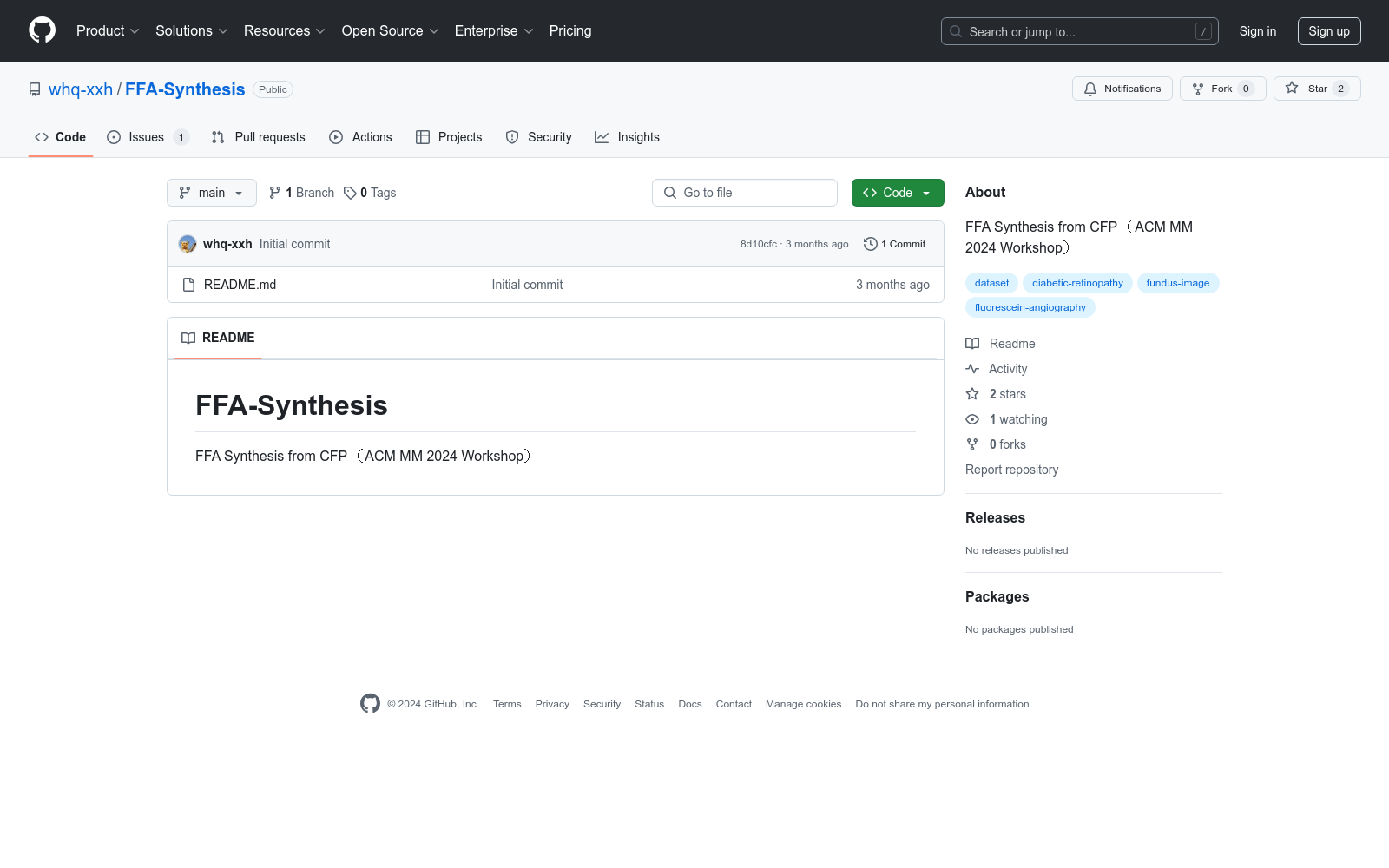Open the Activity link in About
This screenshot has width=1389, height=868.
pos(997,369)
